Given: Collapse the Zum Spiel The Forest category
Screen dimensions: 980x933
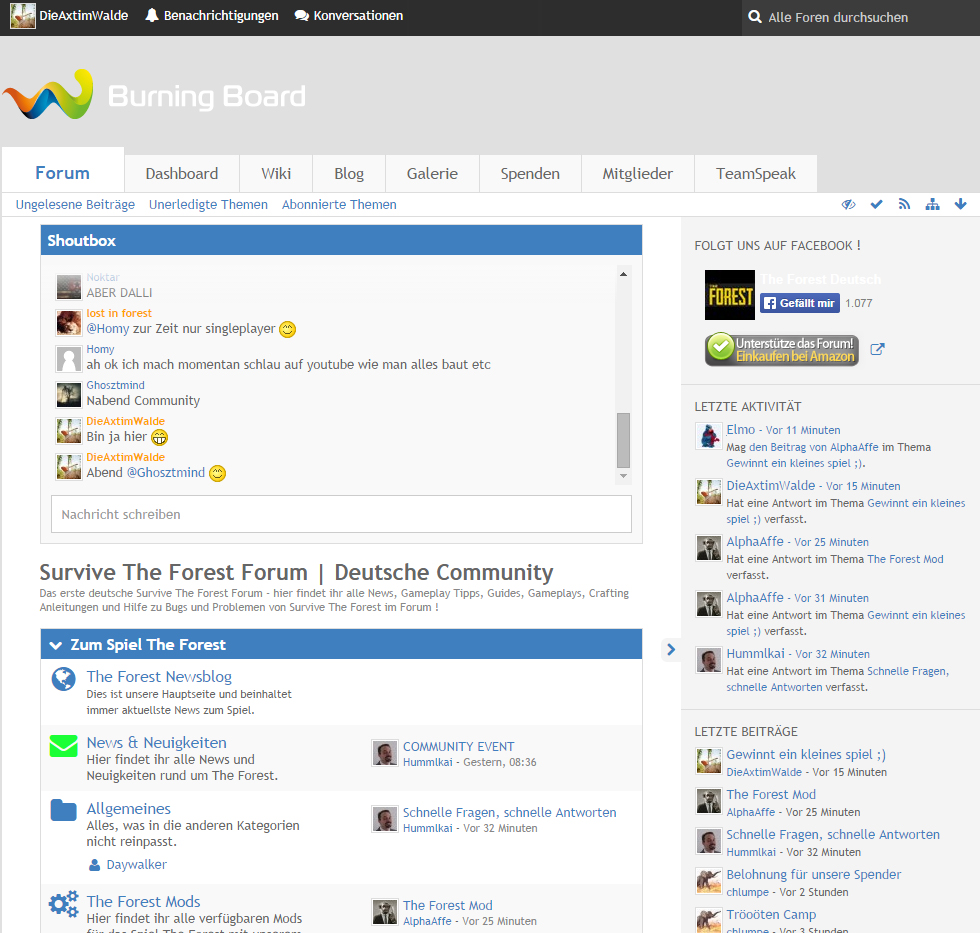Looking at the screenshot, I should click(56, 645).
